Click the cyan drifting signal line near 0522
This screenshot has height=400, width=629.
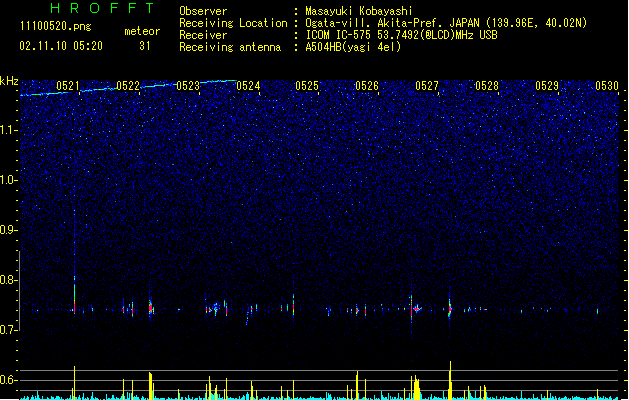[128, 88]
